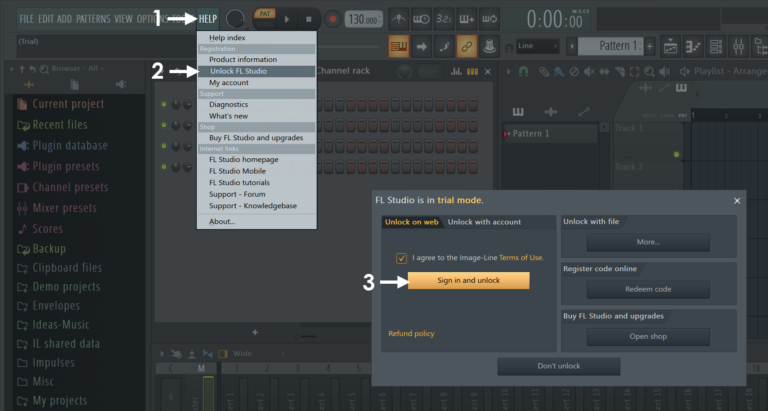Open the PATTERNS menu

pos(93,19)
